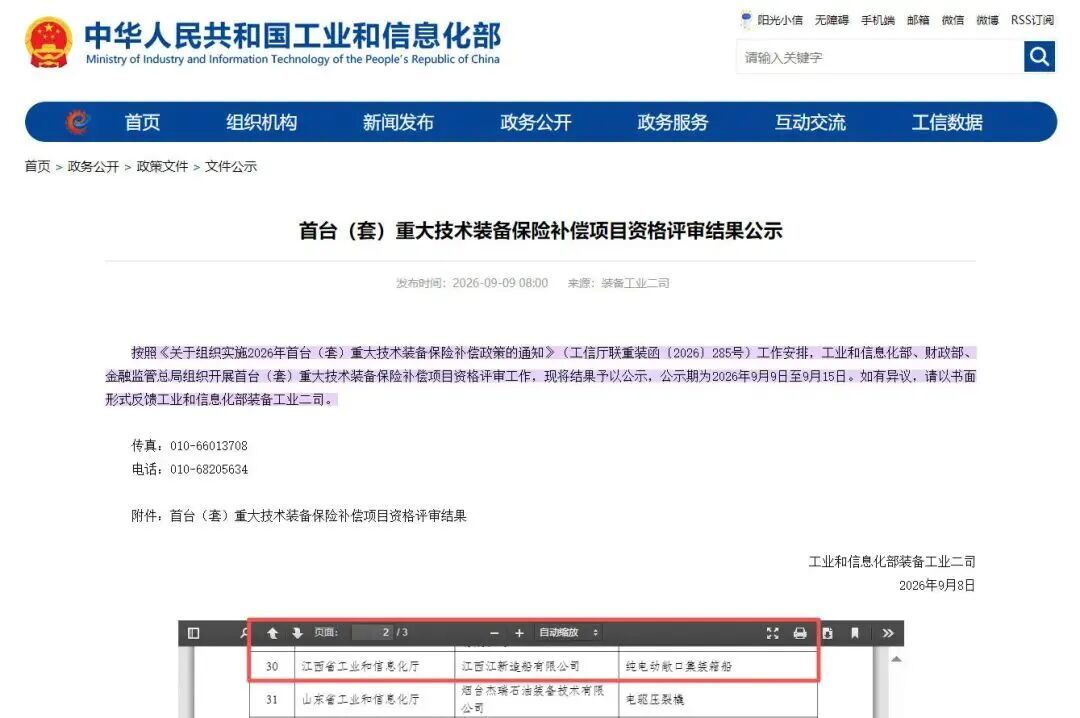Download the PDF attachment
The width and height of the screenshot is (1080, 718).
click(828, 633)
